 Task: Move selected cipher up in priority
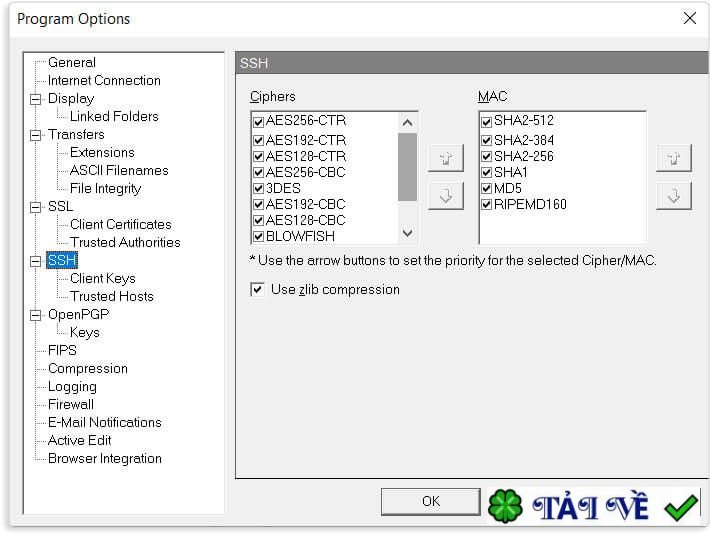(446, 158)
